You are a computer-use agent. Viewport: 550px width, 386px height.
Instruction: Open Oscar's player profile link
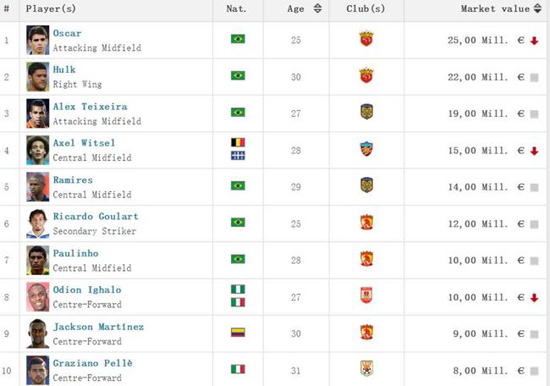pyautogui.click(x=67, y=33)
